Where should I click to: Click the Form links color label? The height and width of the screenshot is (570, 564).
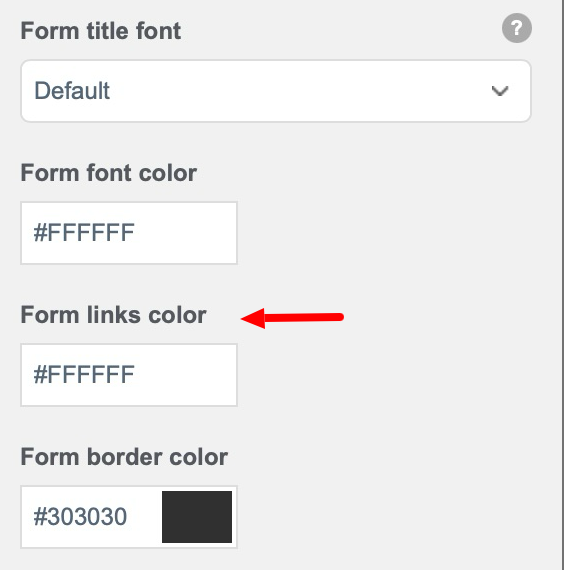[x=113, y=314]
